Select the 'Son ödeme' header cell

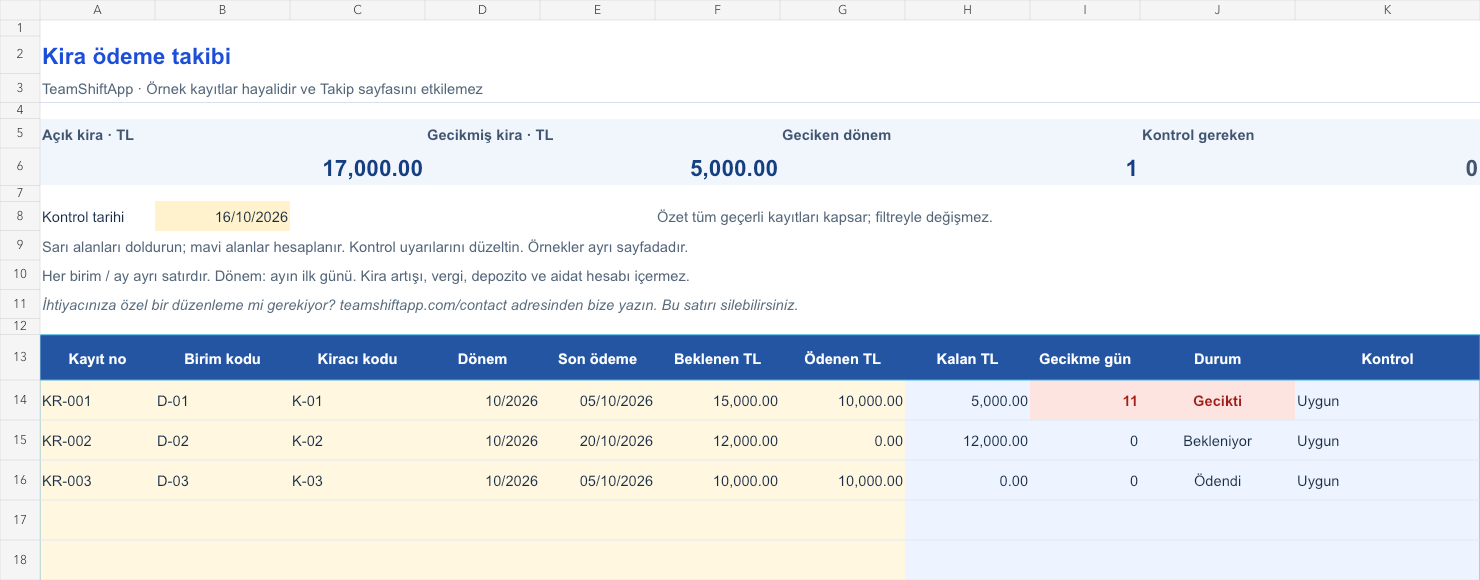point(597,359)
